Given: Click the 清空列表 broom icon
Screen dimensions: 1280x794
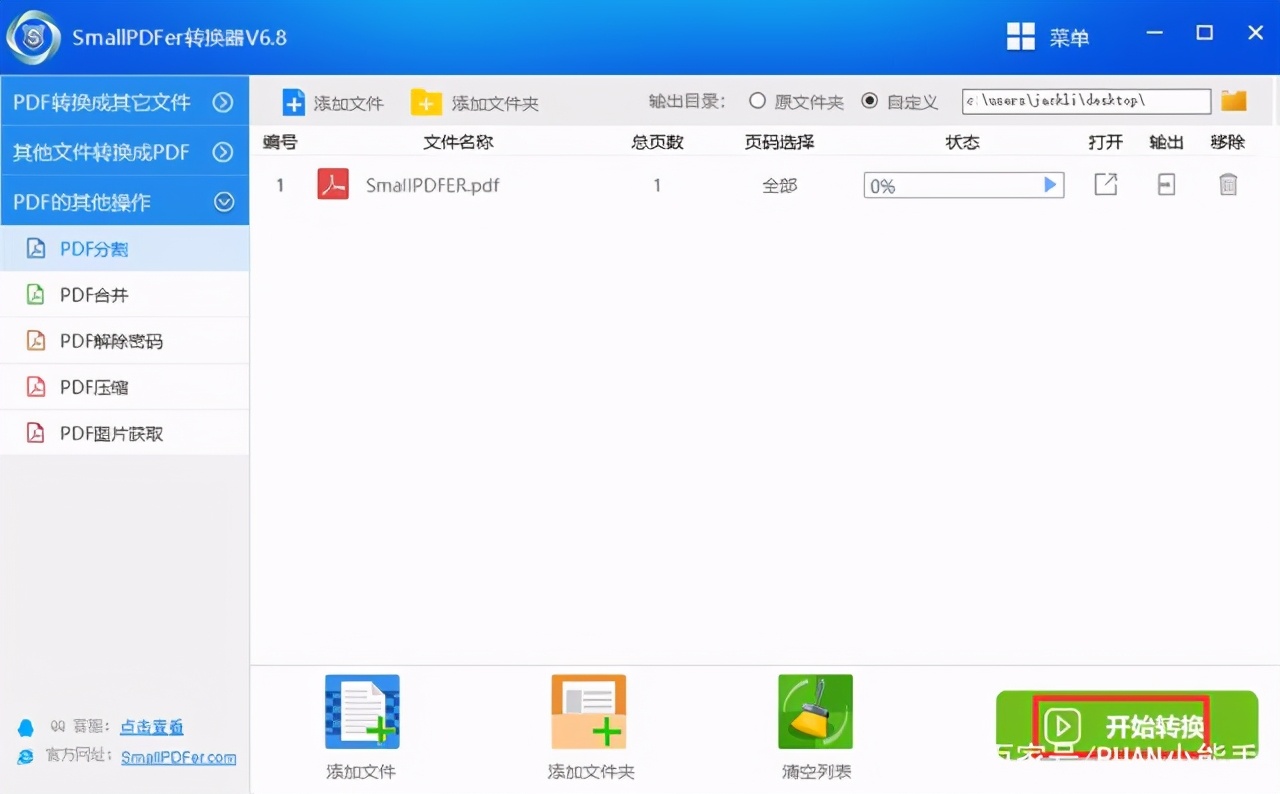Looking at the screenshot, I should click(816, 712).
